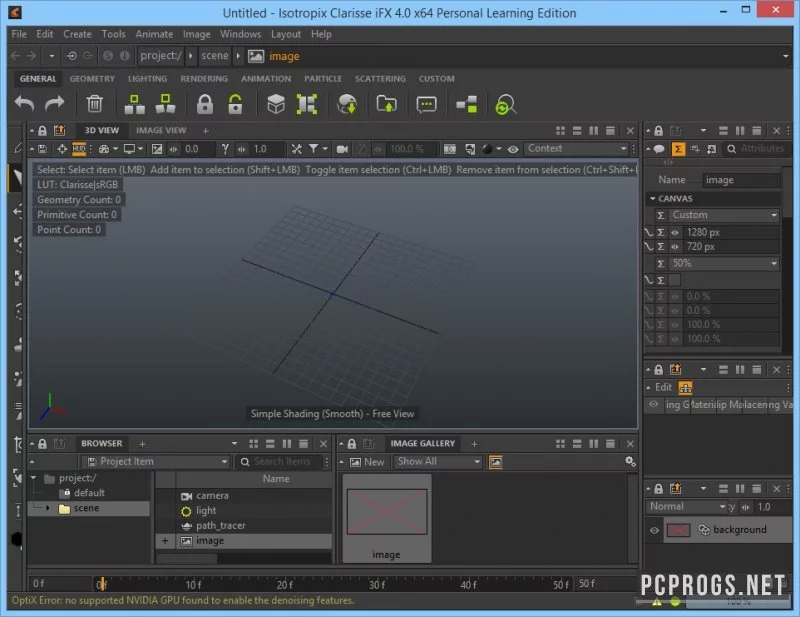Click the comment bubble icon in Attribute Editor
The height and width of the screenshot is (617, 800).
[x=659, y=149]
